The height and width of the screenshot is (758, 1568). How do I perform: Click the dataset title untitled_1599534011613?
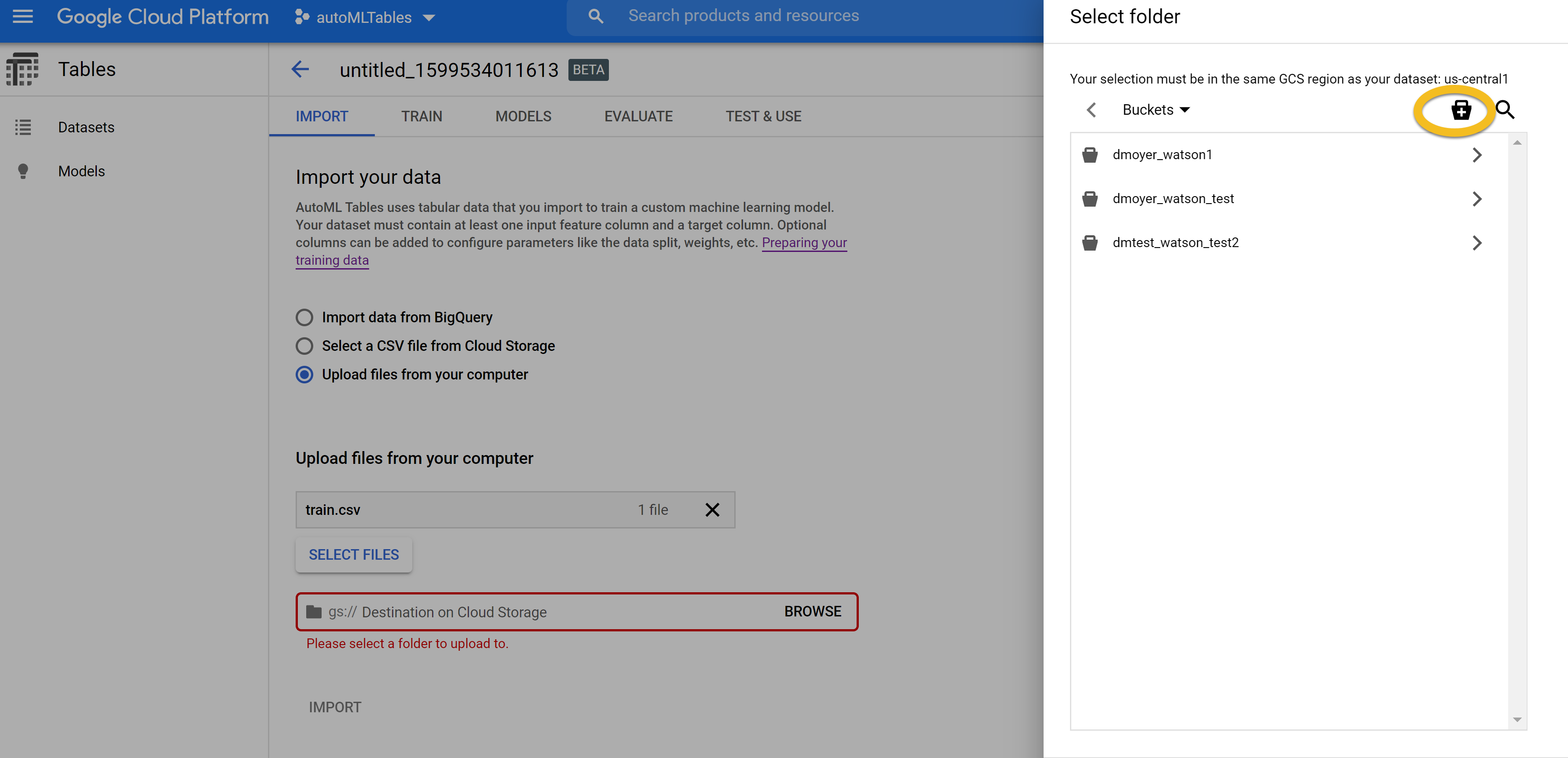[449, 70]
